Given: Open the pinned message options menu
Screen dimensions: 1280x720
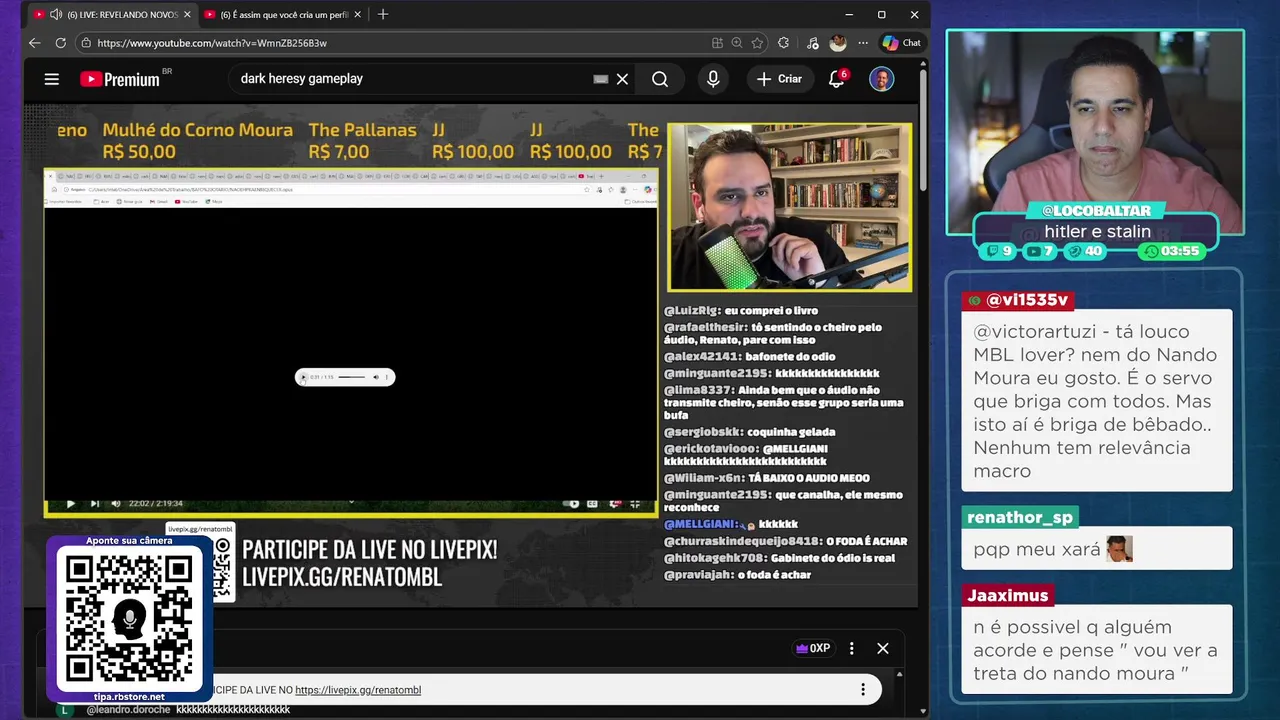Looking at the screenshot, I should (x=863, y=690).
